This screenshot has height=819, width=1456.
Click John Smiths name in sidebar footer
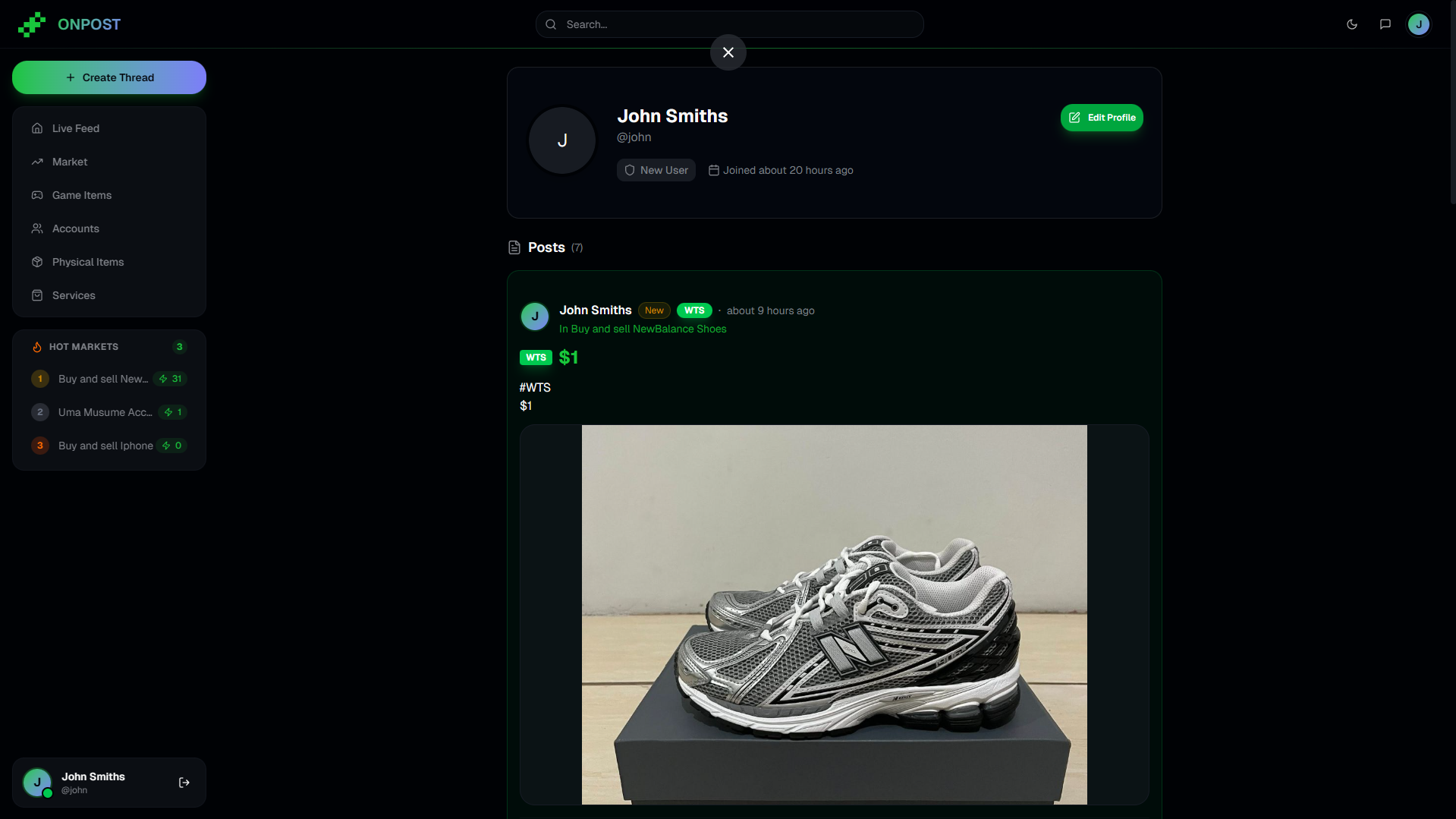coord(93,776)
